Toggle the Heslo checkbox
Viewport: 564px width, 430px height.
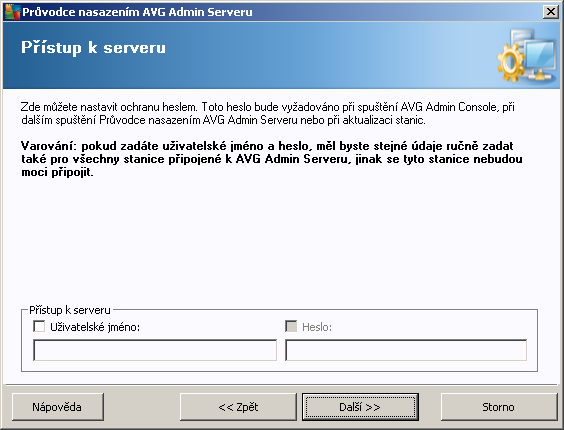point(291,326)
